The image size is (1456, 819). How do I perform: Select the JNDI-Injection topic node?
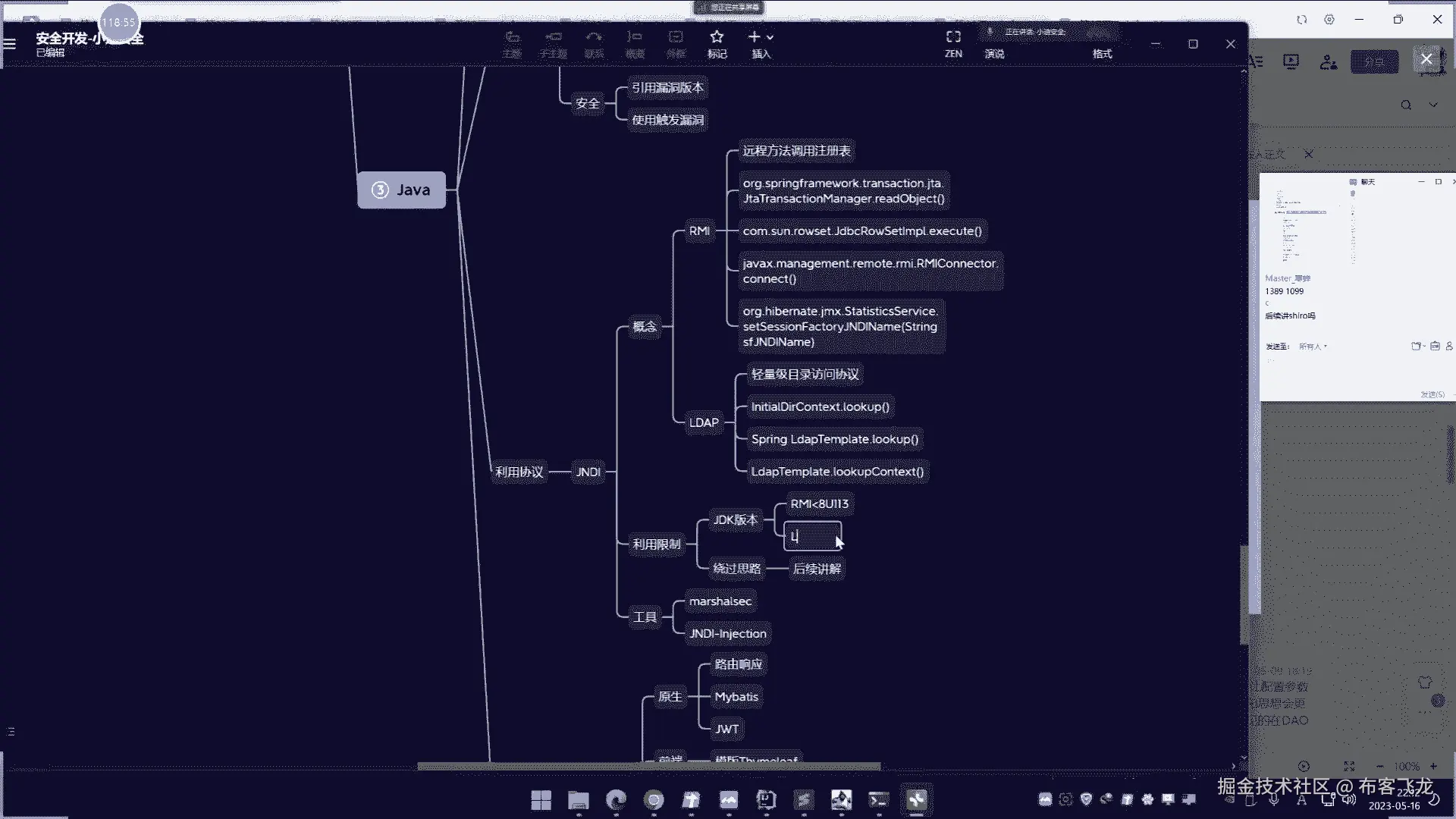(x=727, y=634)
